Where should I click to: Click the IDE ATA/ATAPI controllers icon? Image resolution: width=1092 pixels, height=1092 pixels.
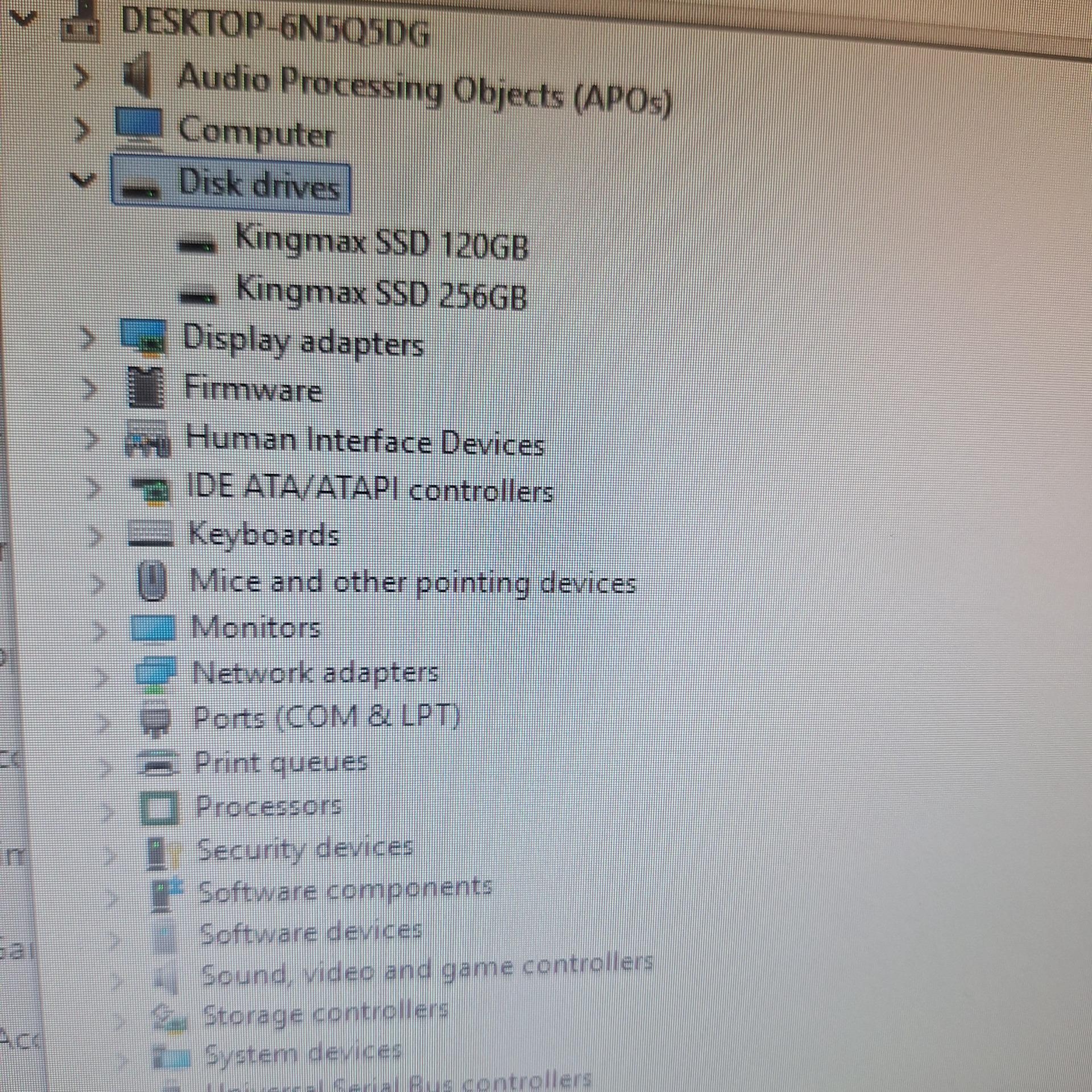150,491
